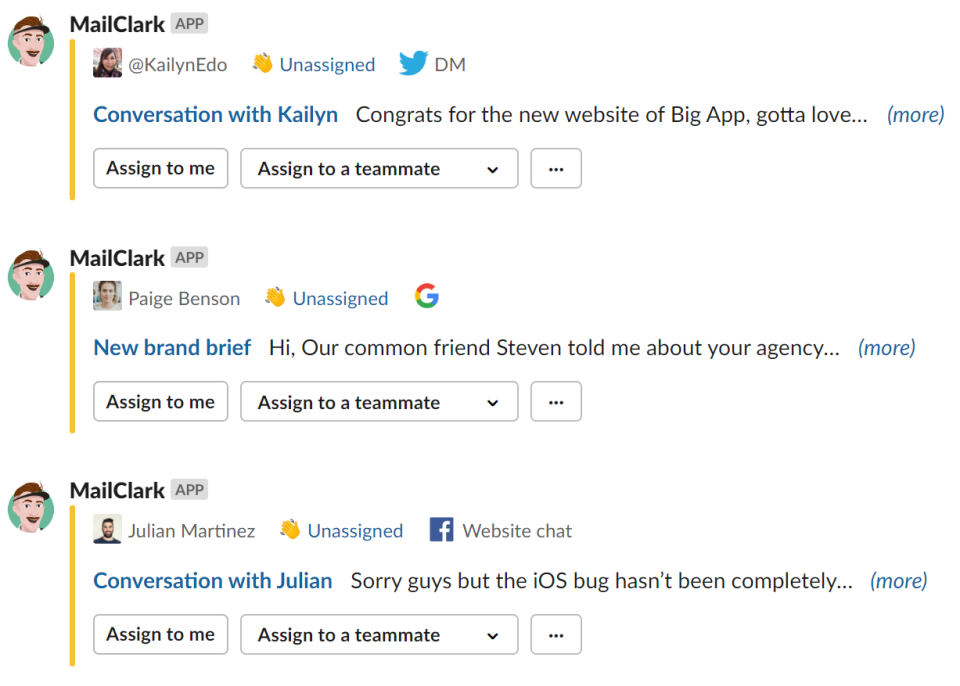Open the Conversation with Julian thread
960x686 pixels.
point(212,580)
